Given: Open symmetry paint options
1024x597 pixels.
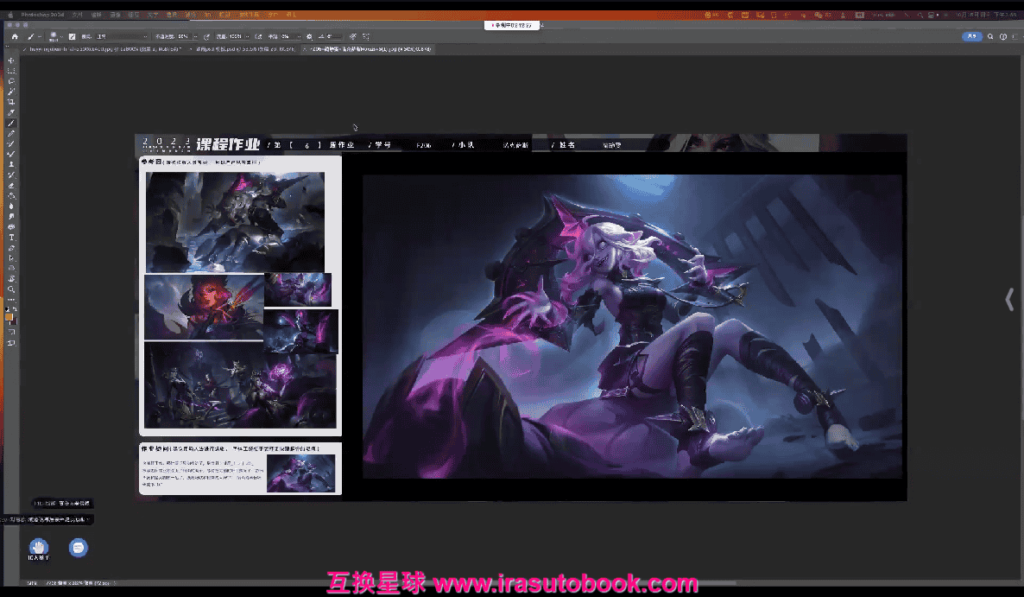Looking at the screenshot, I should coord(366,37).
